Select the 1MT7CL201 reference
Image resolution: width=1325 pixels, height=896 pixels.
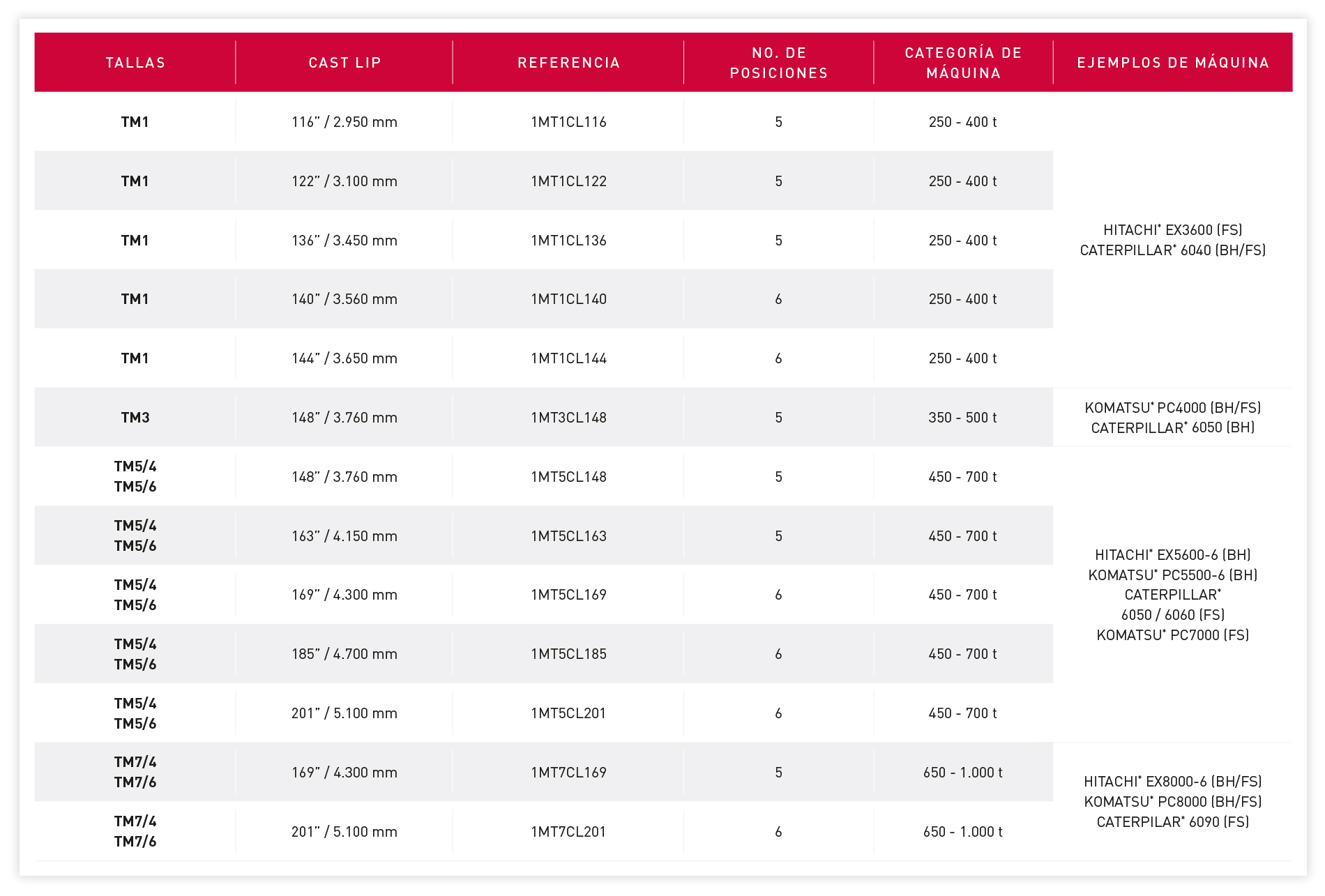tap(568, 832)
